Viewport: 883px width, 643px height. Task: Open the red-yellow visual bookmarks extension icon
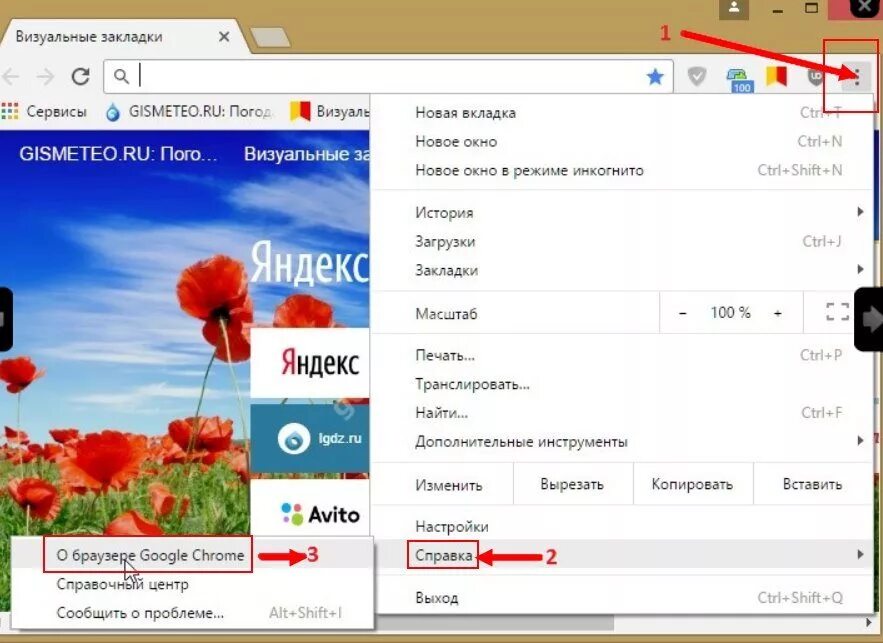776,76
